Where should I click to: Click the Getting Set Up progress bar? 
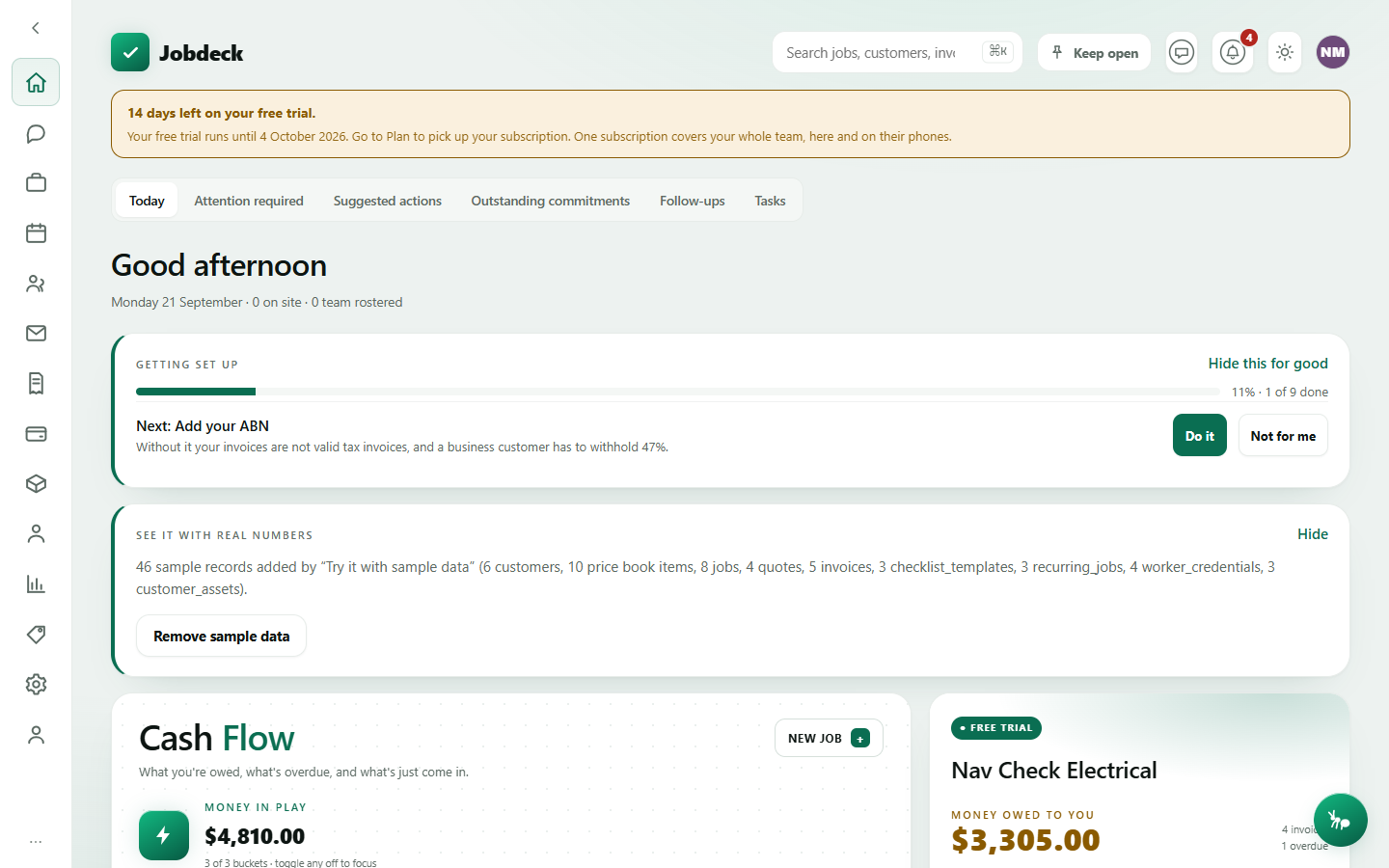point(678,392)
